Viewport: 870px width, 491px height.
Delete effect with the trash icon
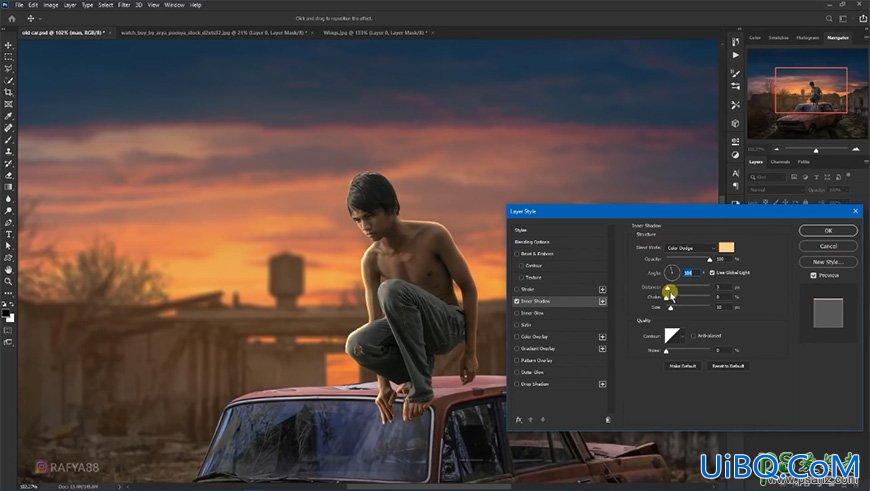[x=608, y=420]
